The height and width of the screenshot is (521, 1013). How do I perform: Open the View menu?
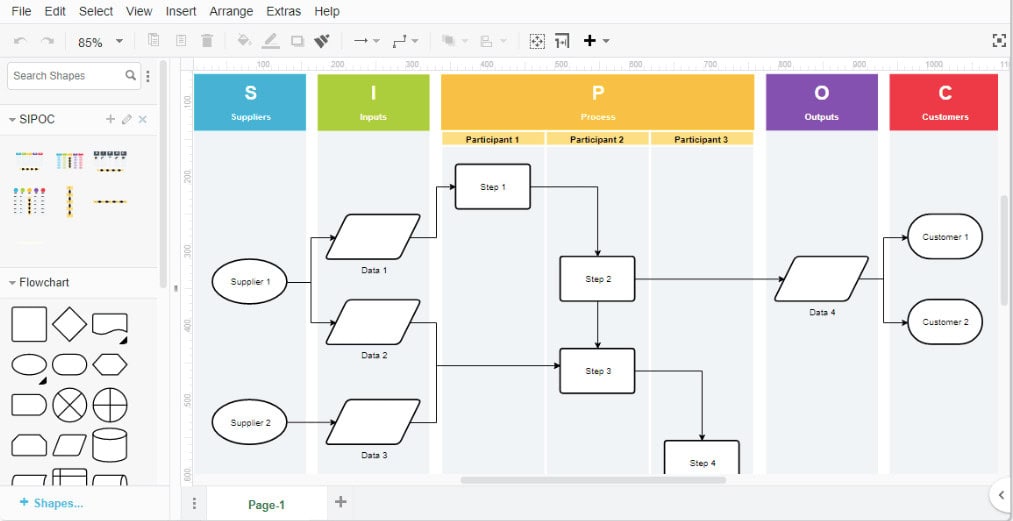click(139, 11)
